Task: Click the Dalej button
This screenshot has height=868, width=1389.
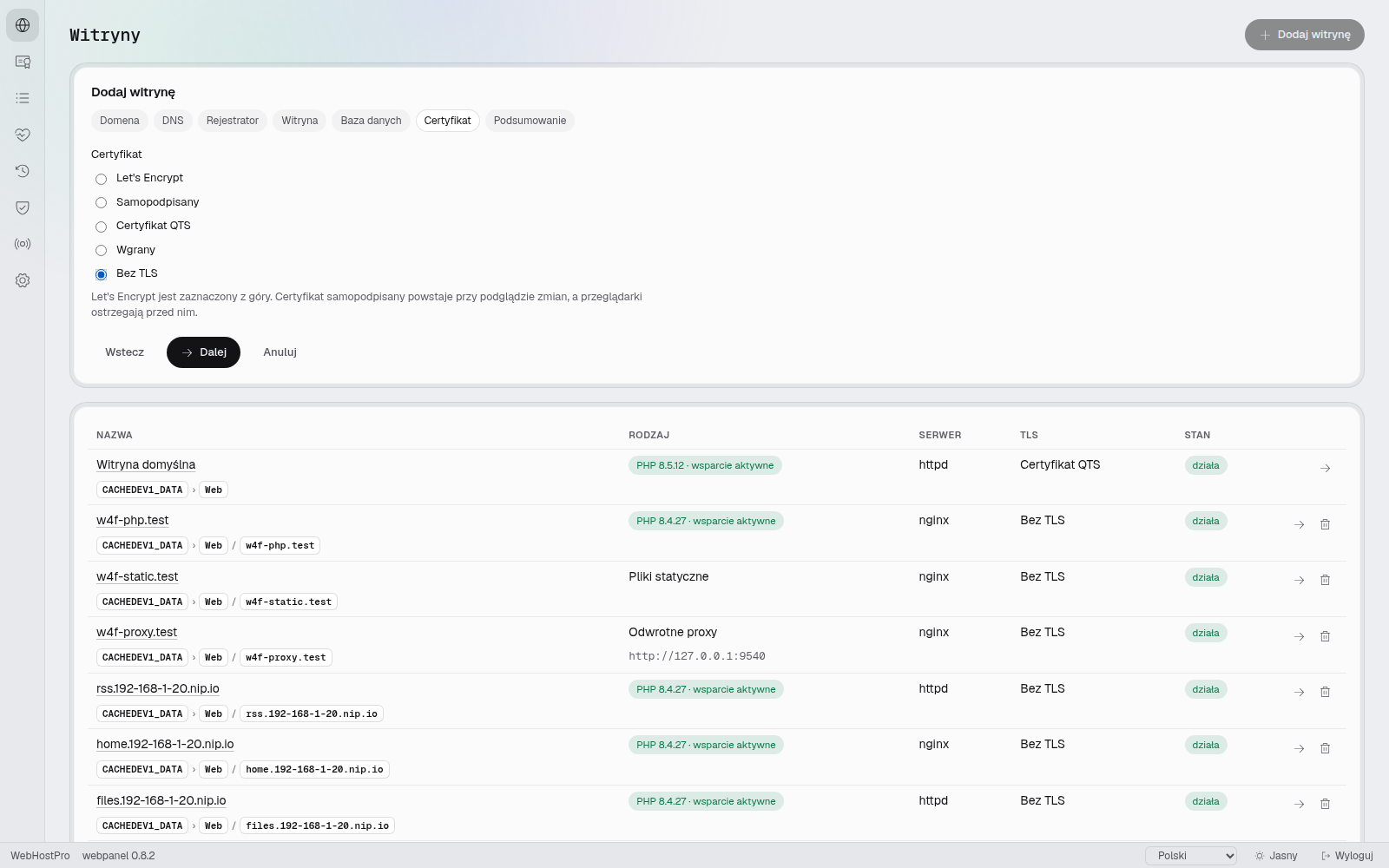Action: [203, 352]
